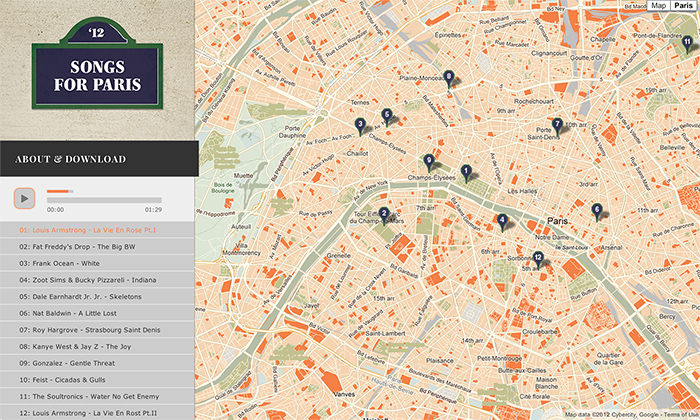The image size is (700, 420).
Task: Select map pin number 5
Action: pos(387,117)
